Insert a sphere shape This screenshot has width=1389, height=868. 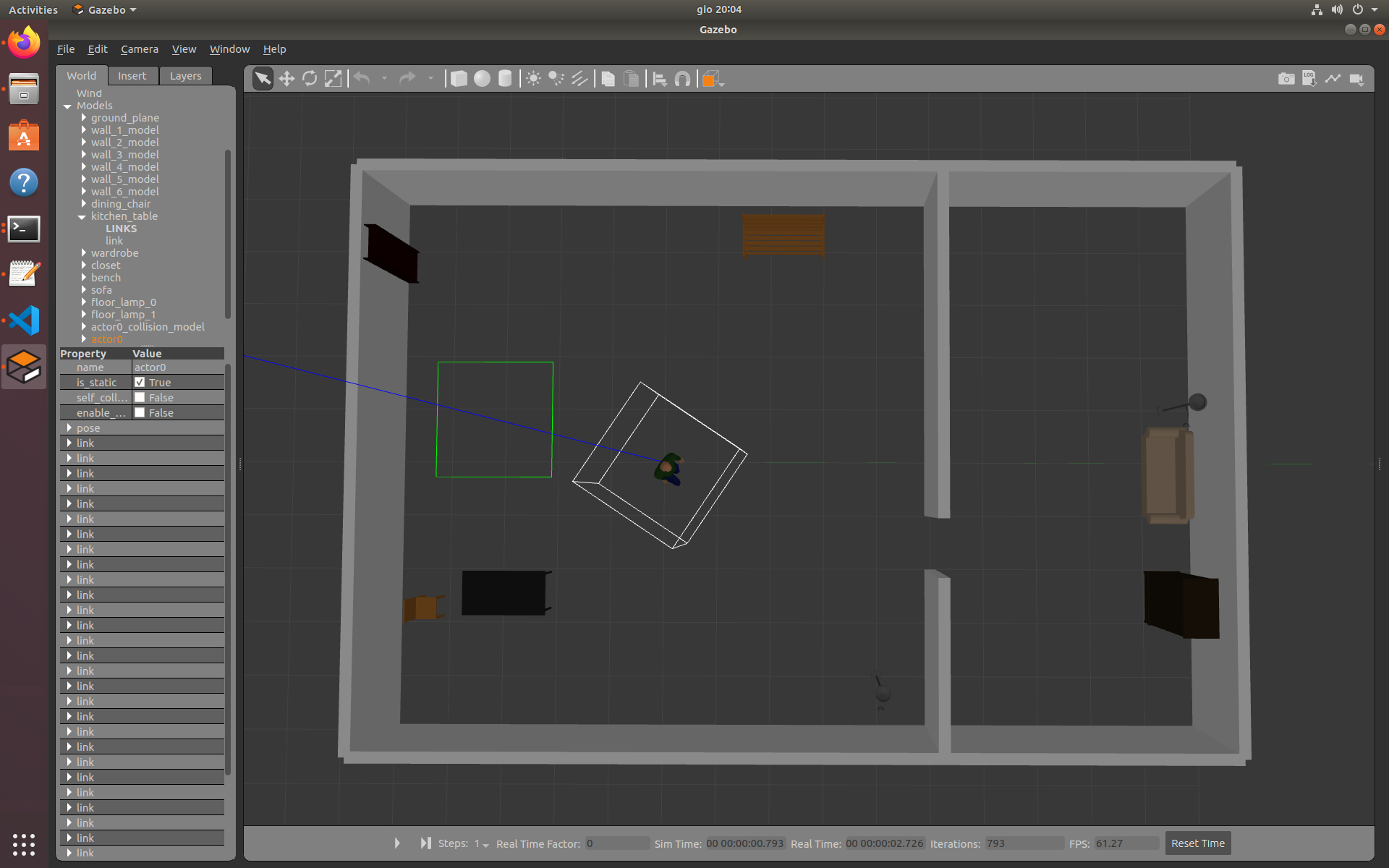482,79
